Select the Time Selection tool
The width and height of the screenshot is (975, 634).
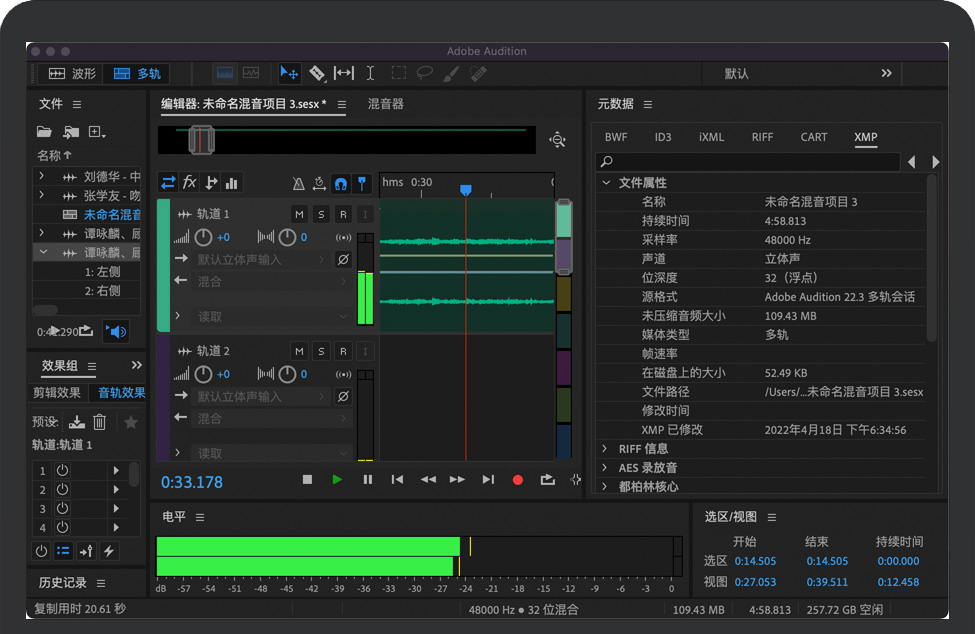[370, 73]
